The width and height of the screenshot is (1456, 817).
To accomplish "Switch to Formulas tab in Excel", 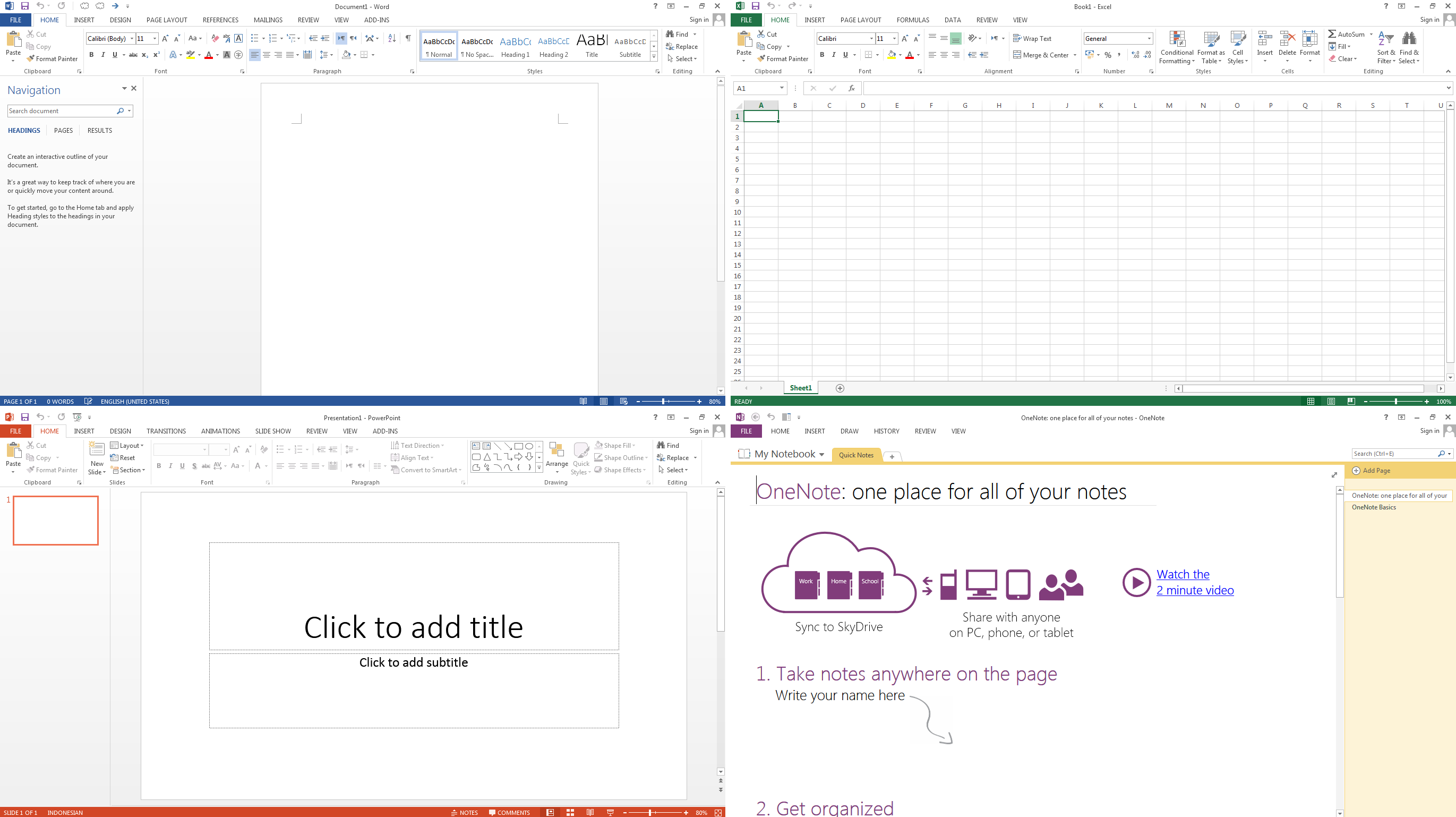I will tap(912, 20).
